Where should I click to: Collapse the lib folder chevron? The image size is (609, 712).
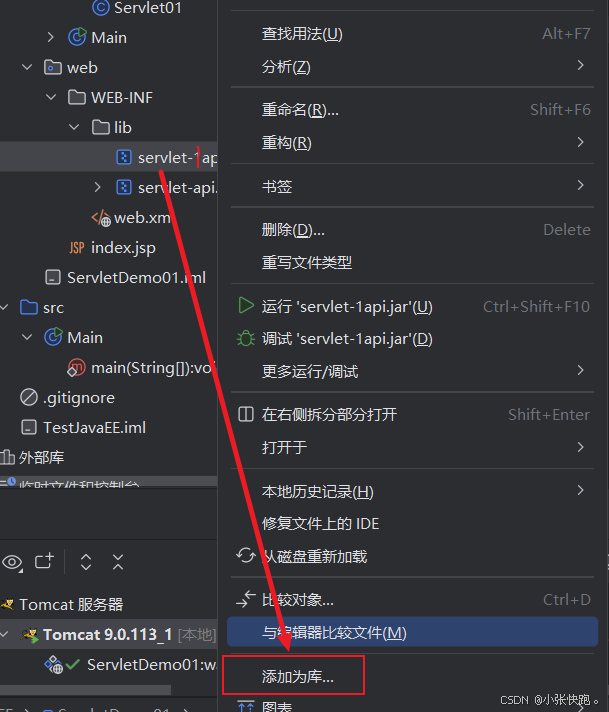pyautogui.click(x=74, y=127)
